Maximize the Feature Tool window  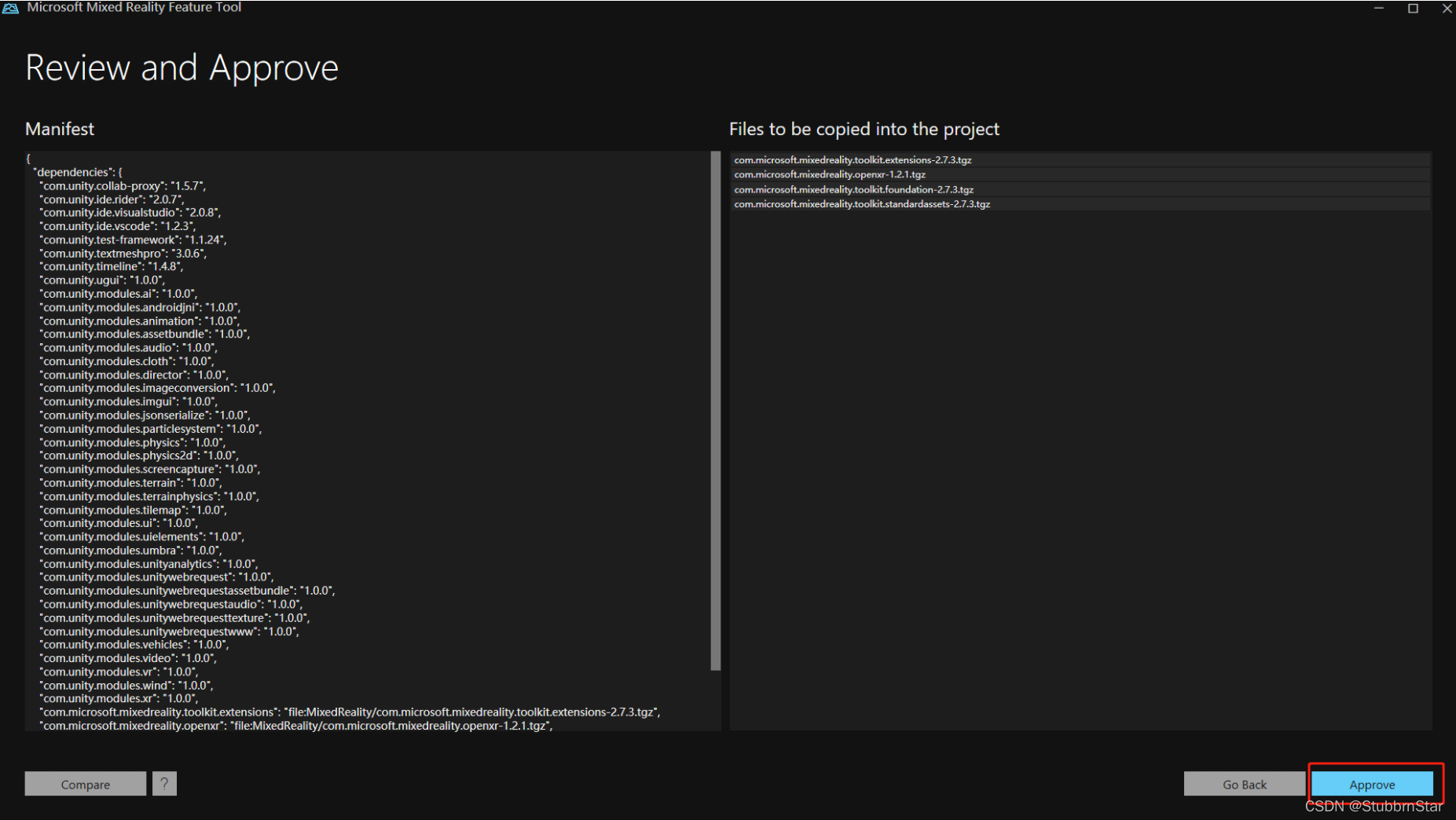tap(1413, 8)
